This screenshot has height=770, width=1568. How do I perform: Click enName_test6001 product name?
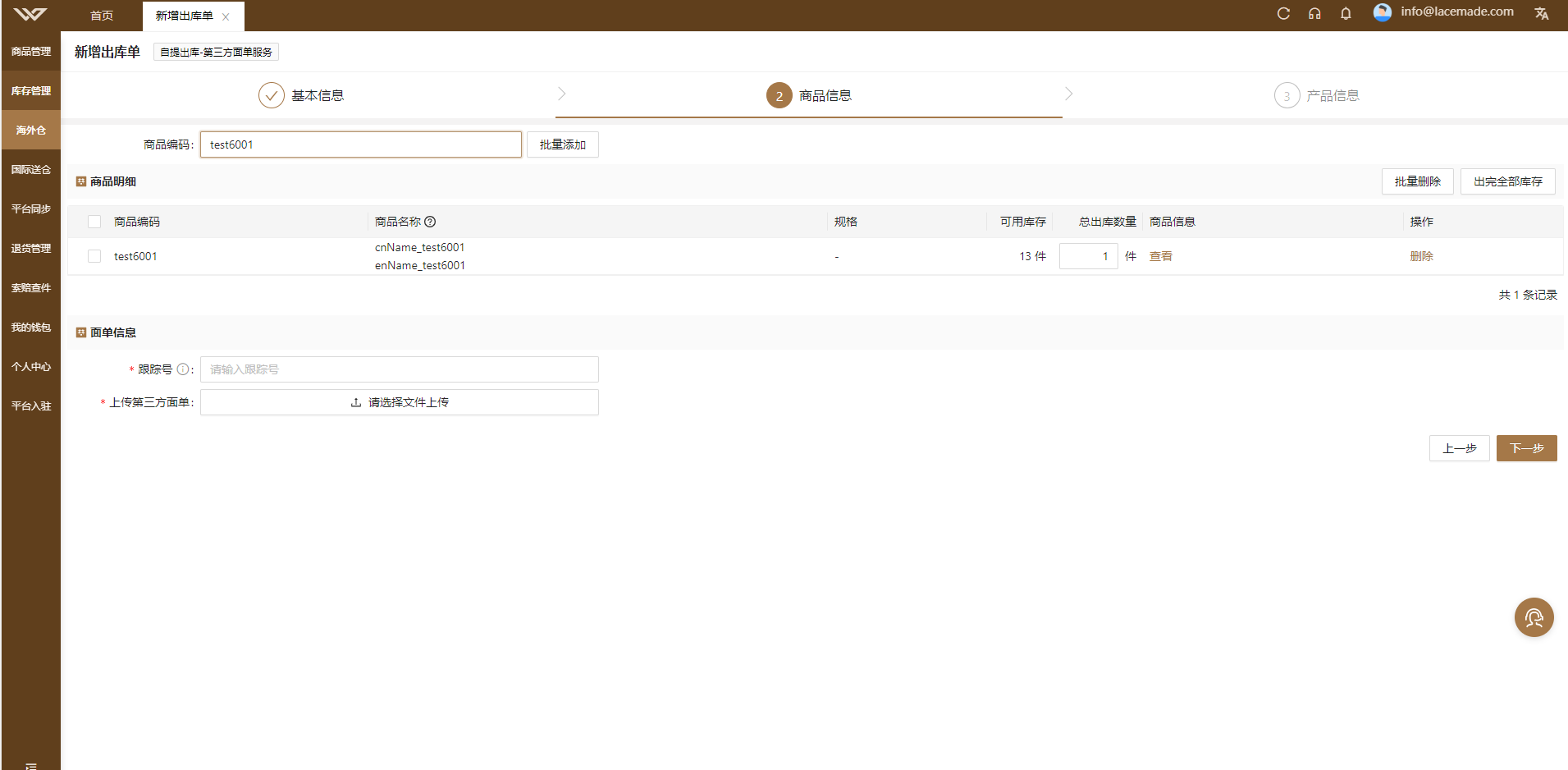click(420, 265)
